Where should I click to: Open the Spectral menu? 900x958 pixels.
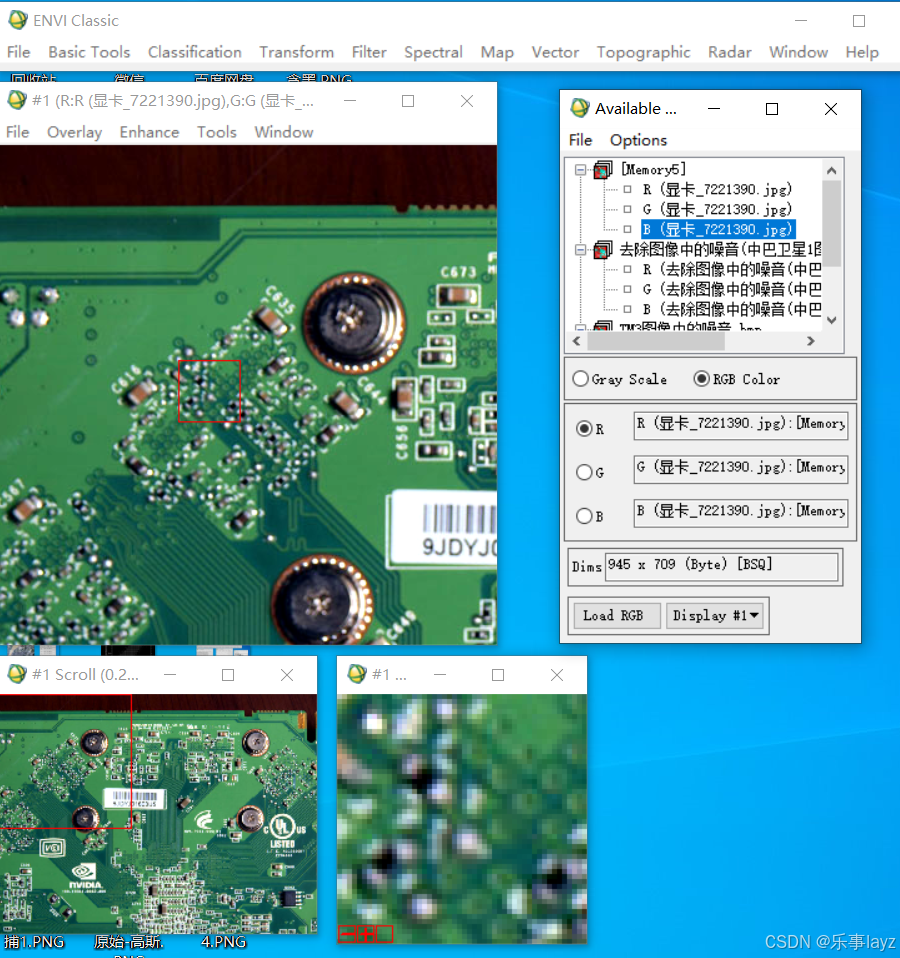click(x=433, y=53)
